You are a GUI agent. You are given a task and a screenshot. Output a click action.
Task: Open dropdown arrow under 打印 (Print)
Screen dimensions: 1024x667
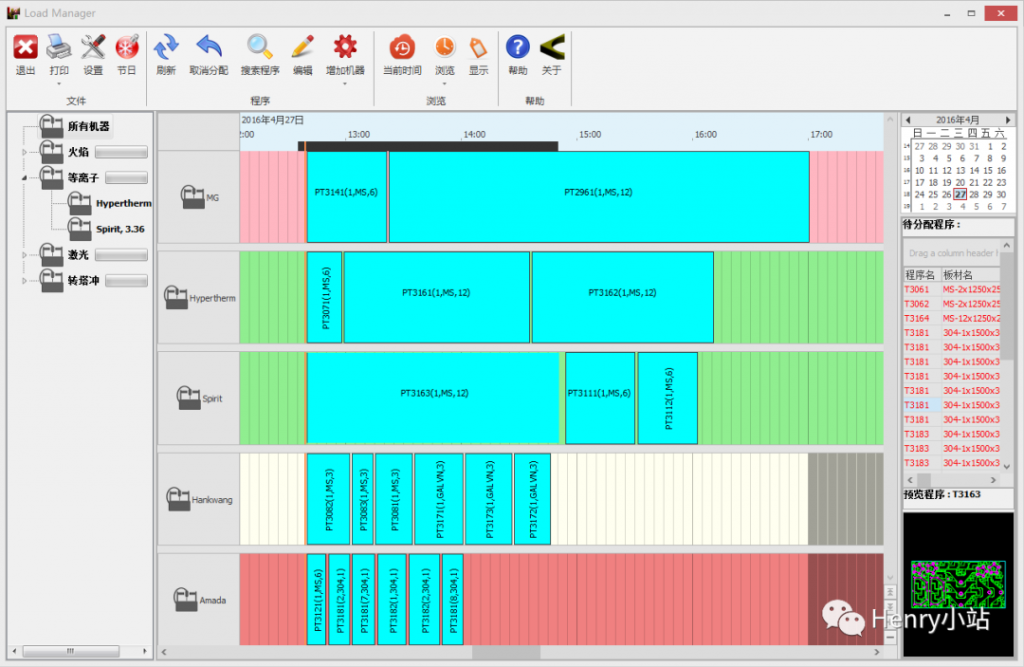pyautogui.click(x=59, y=83)
